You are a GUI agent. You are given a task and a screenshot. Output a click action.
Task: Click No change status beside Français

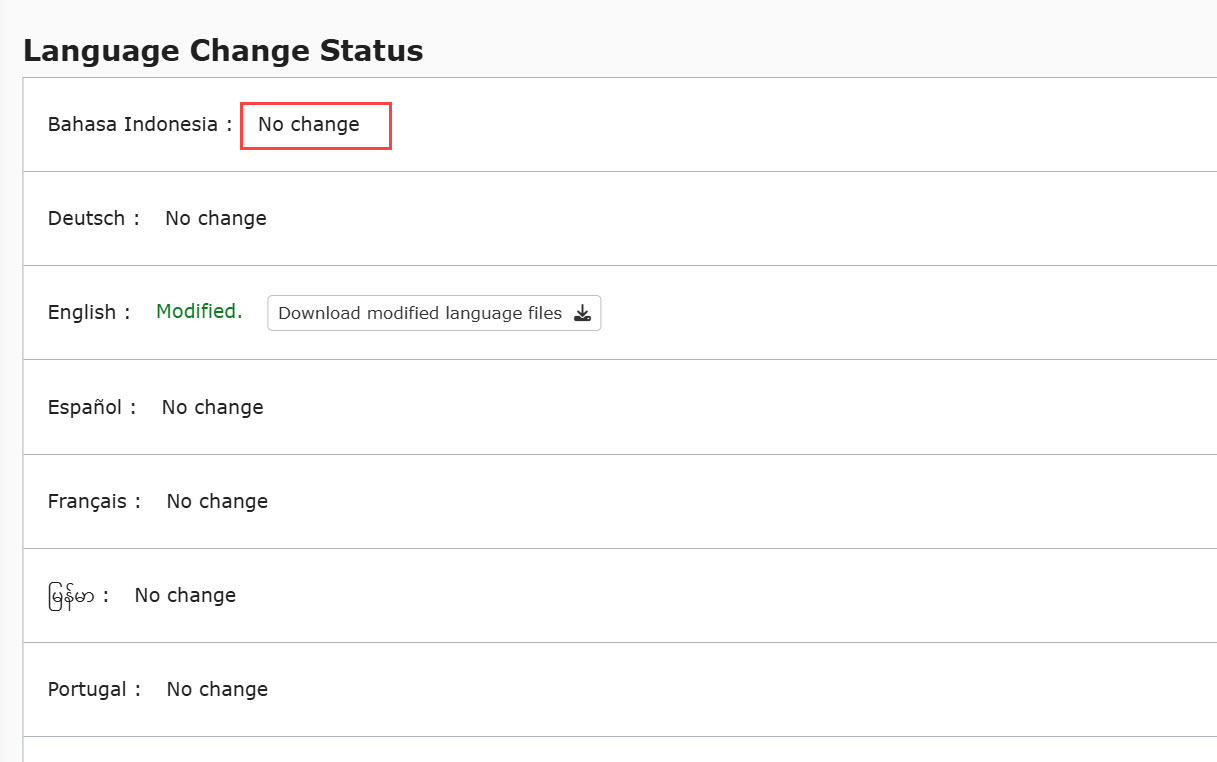point(217,501)
